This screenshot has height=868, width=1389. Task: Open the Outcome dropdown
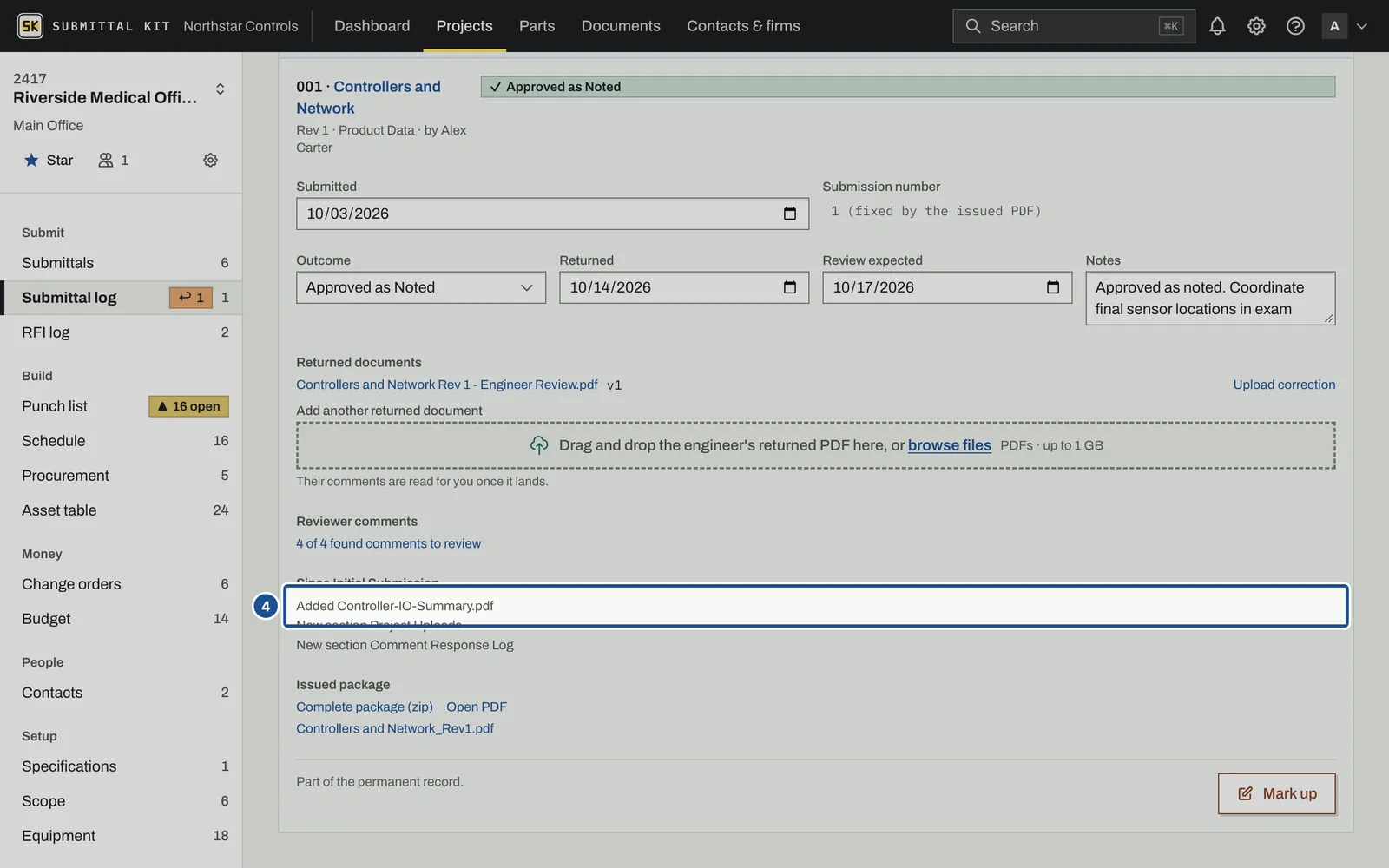coord(421,287)
